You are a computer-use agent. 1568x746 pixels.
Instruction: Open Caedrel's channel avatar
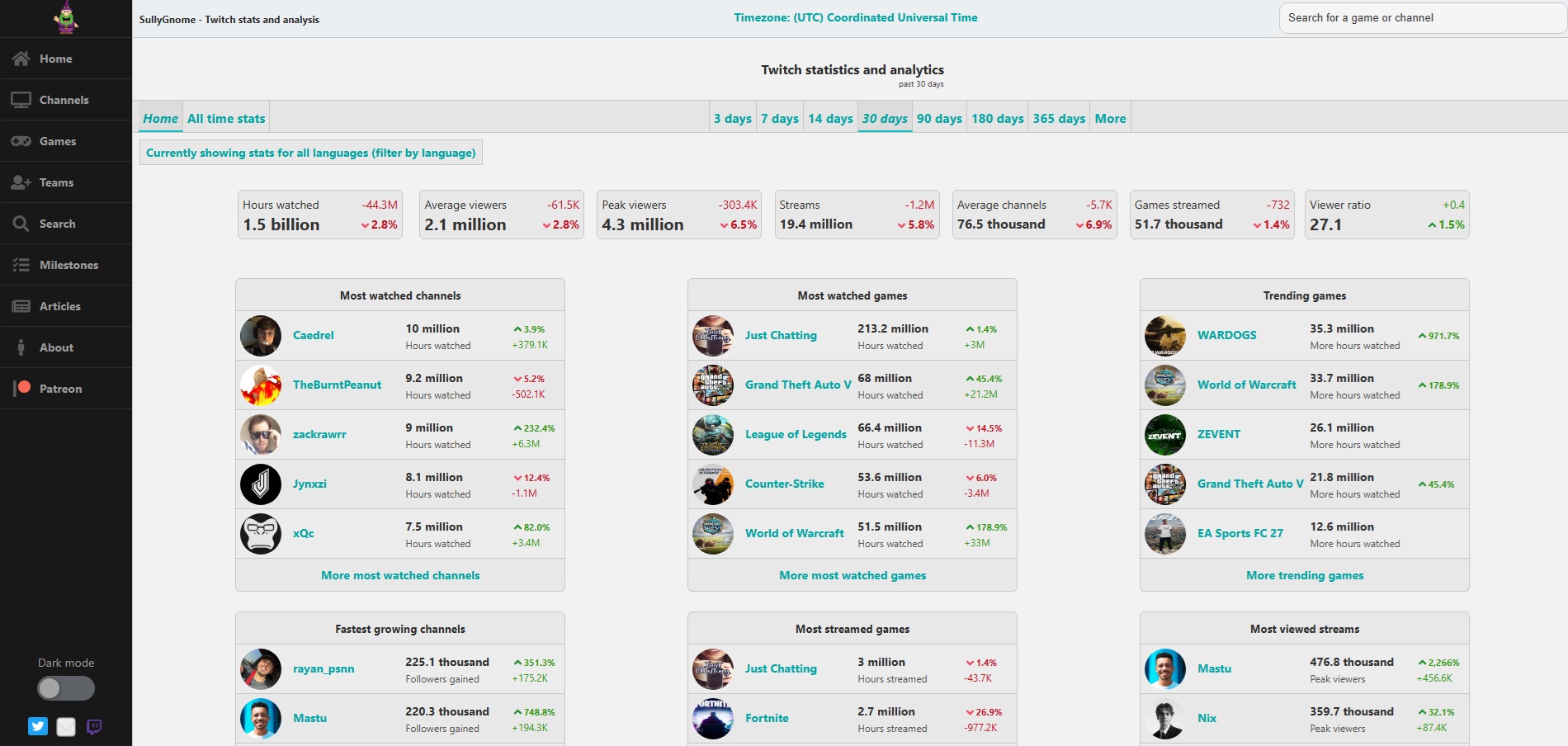[x=261, y=336]
